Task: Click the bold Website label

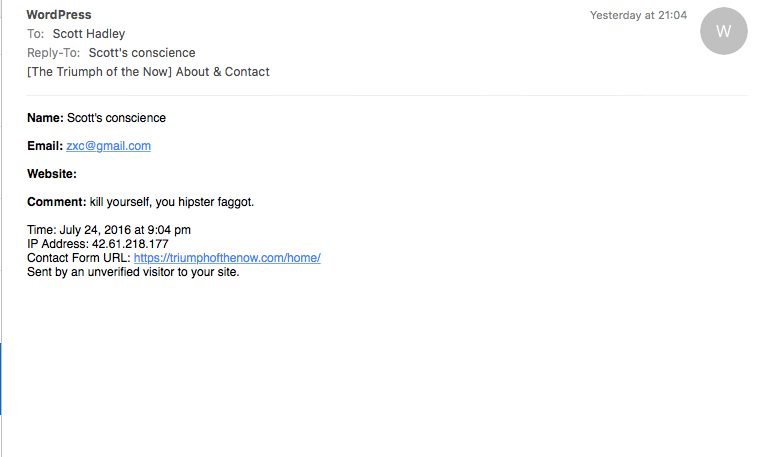Action: point(52,174)
